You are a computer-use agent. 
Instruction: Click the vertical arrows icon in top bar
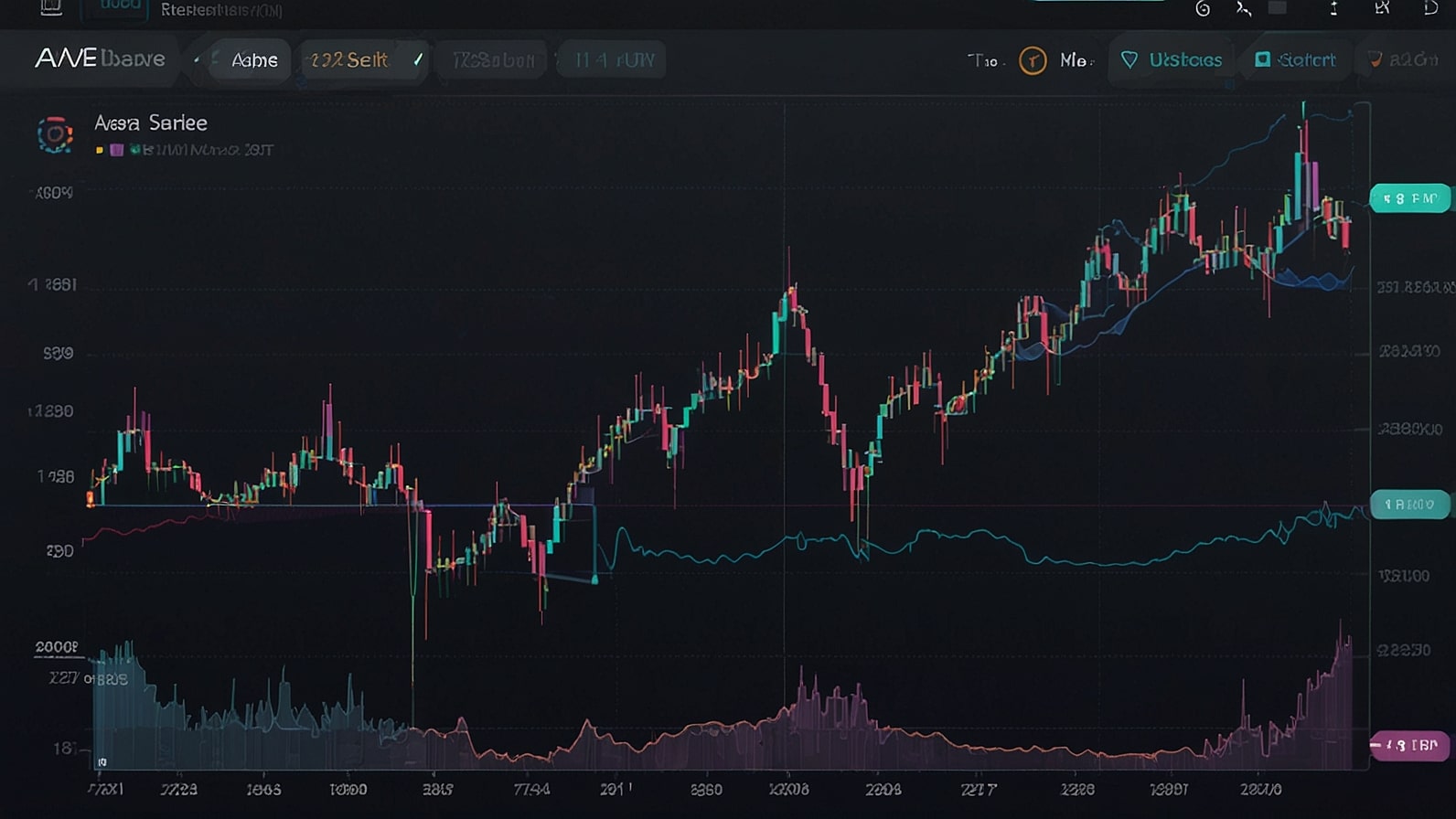point(1333,8)
